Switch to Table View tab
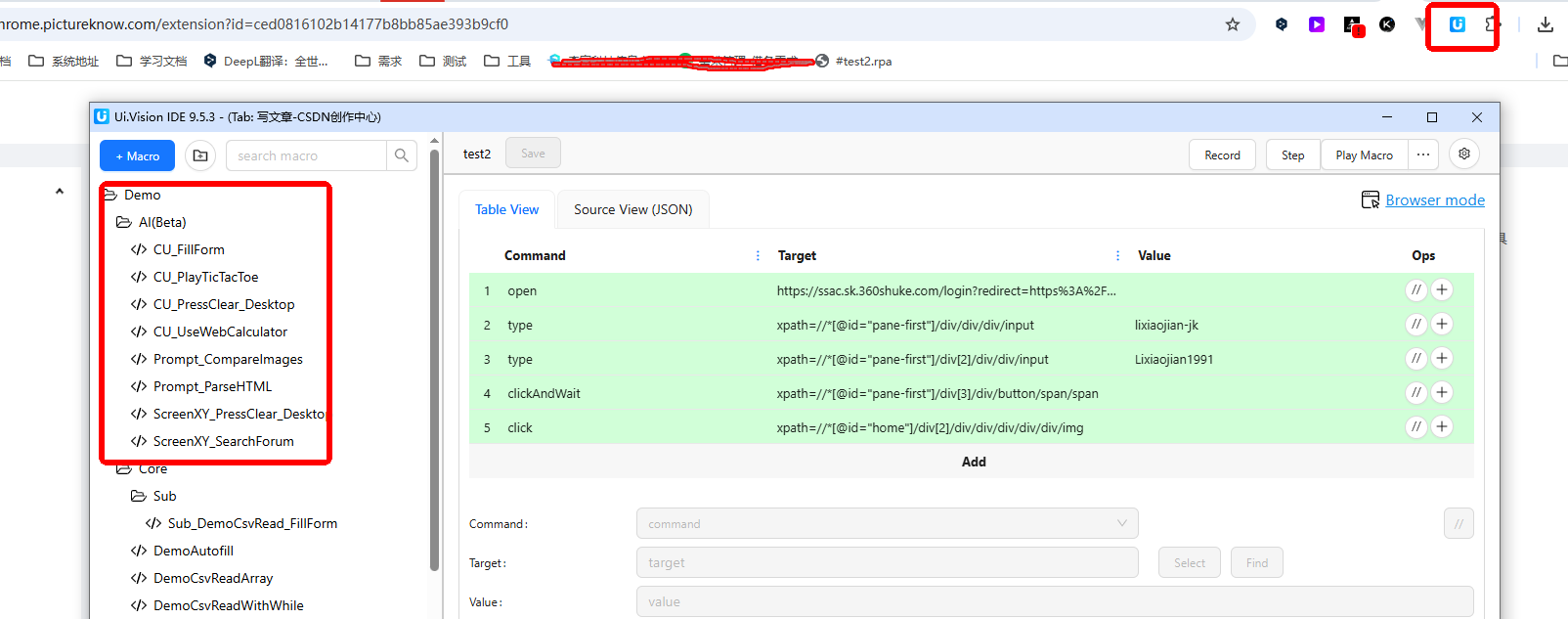1568x619 pixels. point(506,209)
